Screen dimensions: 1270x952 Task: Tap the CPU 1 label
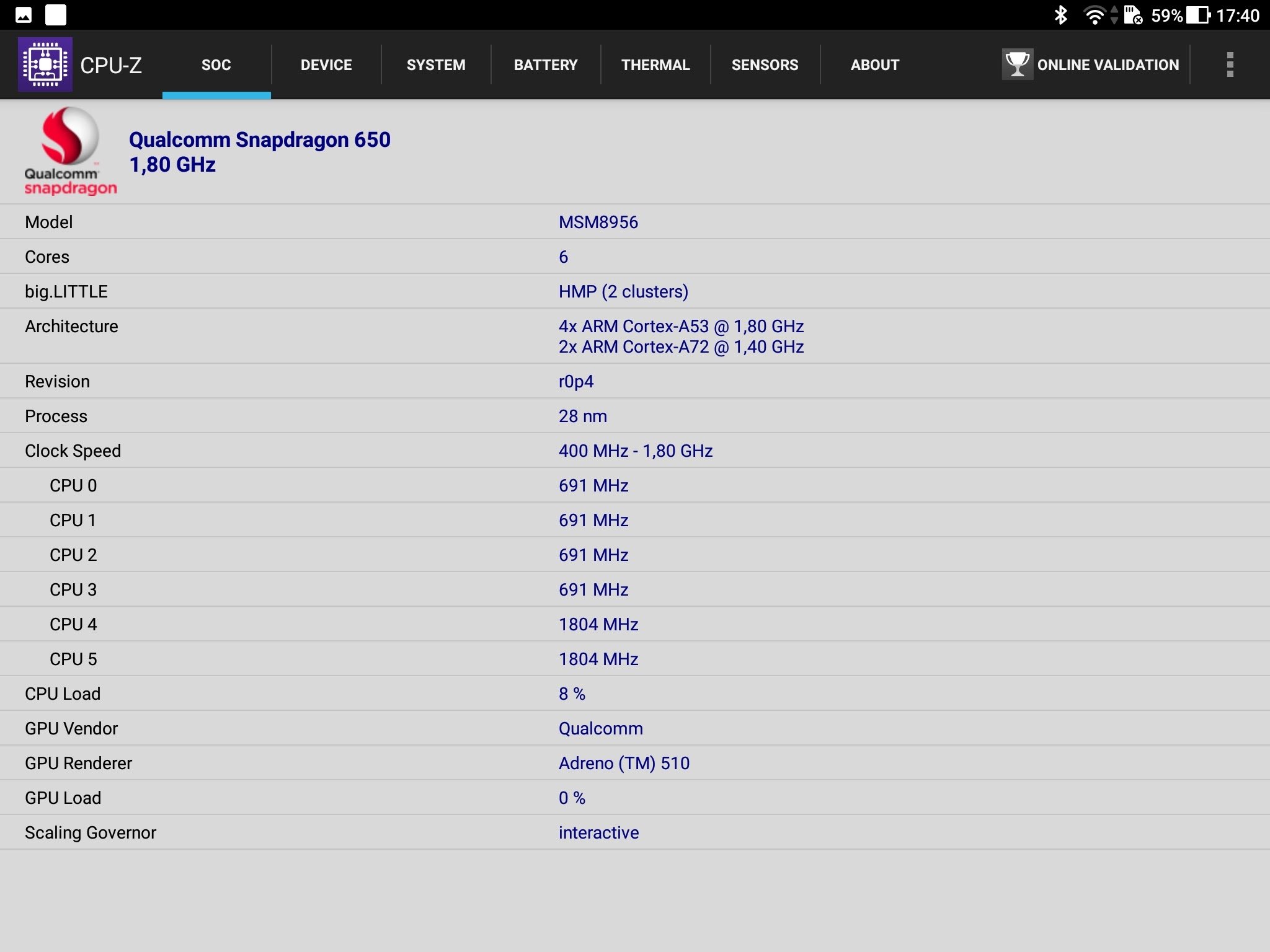point(73,520)
